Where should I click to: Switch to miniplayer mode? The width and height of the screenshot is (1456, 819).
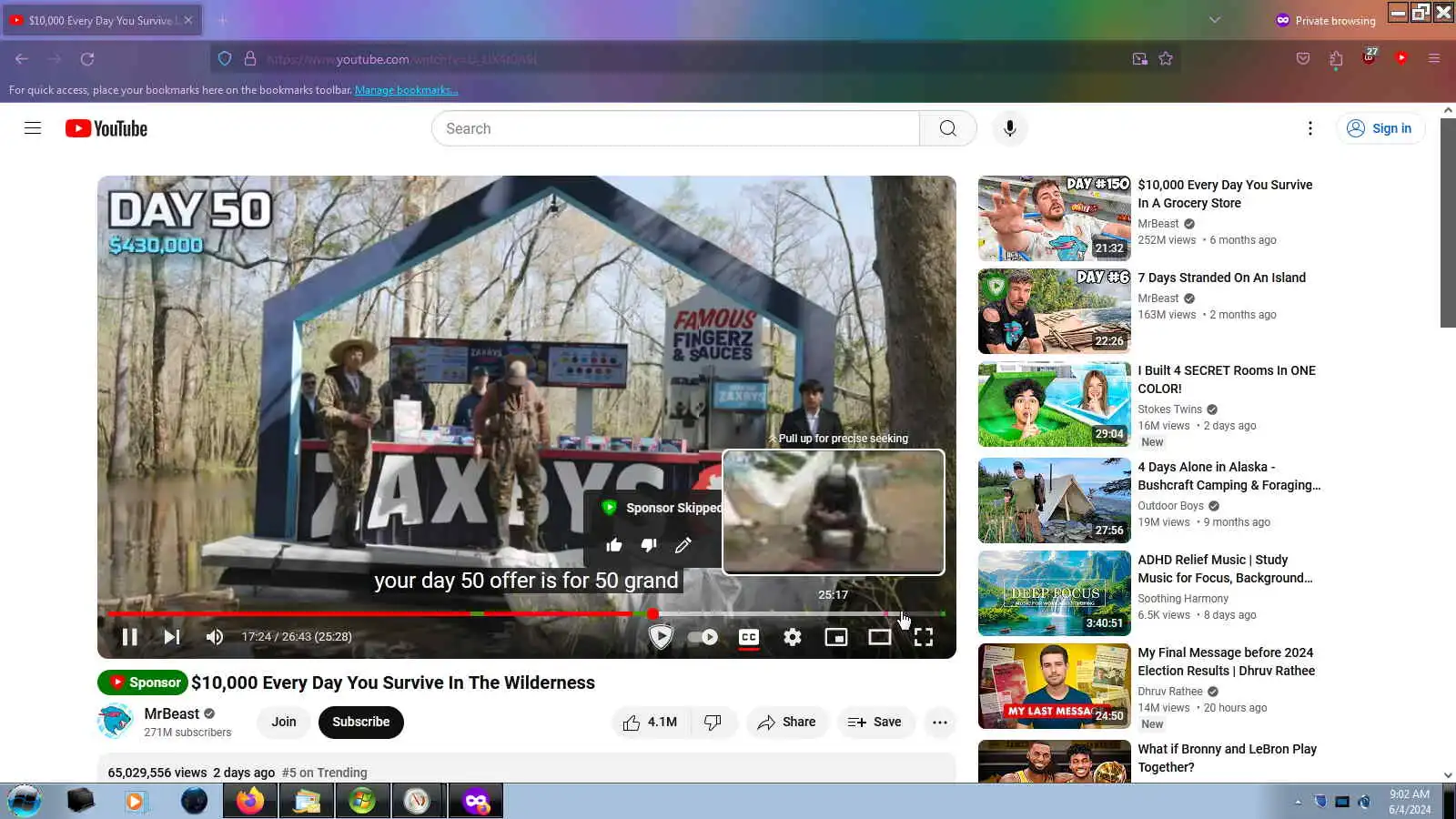pyautogui.click(x=835, y=637)
